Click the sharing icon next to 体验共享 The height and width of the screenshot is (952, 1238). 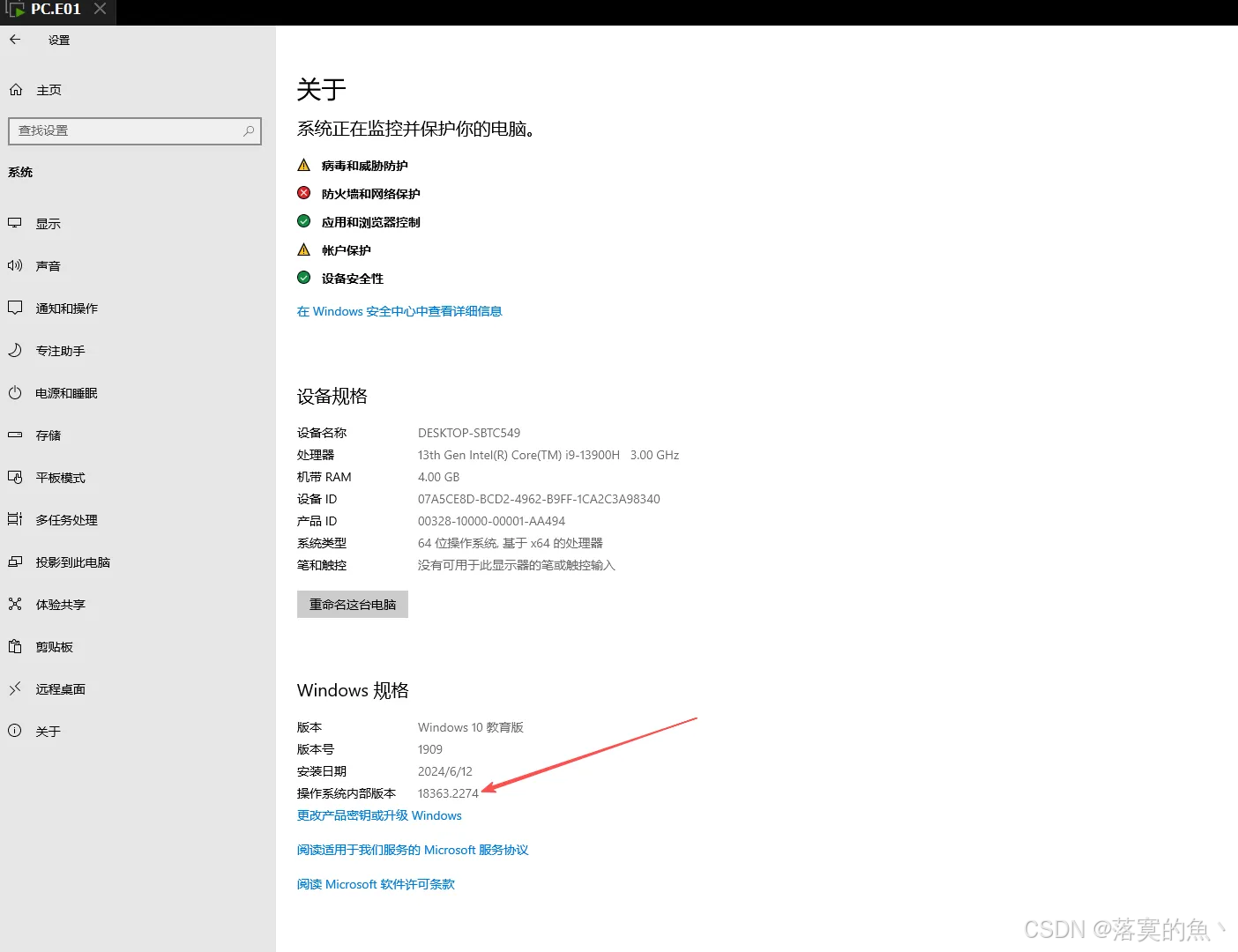(15, 604)
